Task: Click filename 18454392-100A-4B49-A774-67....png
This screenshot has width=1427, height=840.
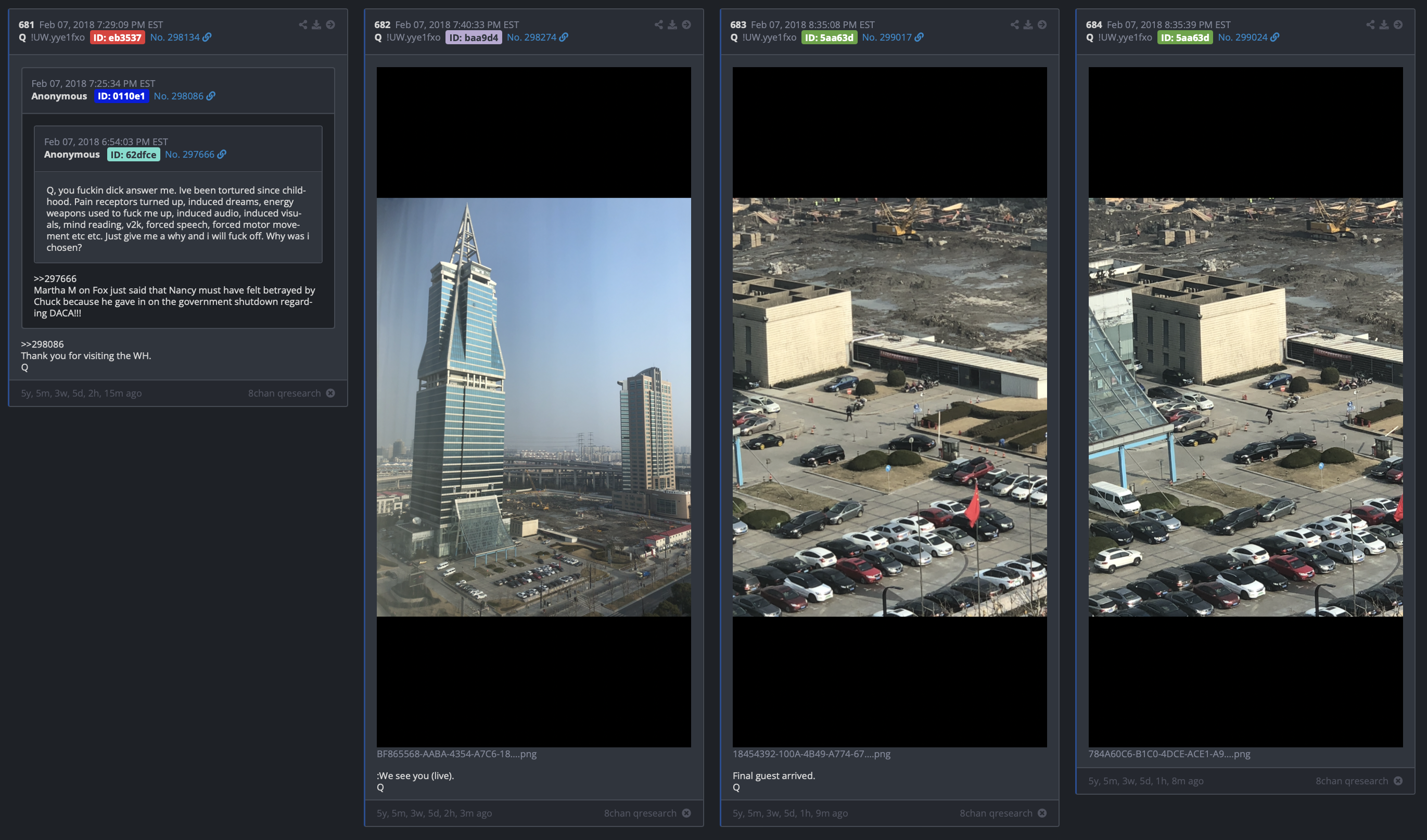Action: click(x=811, y=754)
